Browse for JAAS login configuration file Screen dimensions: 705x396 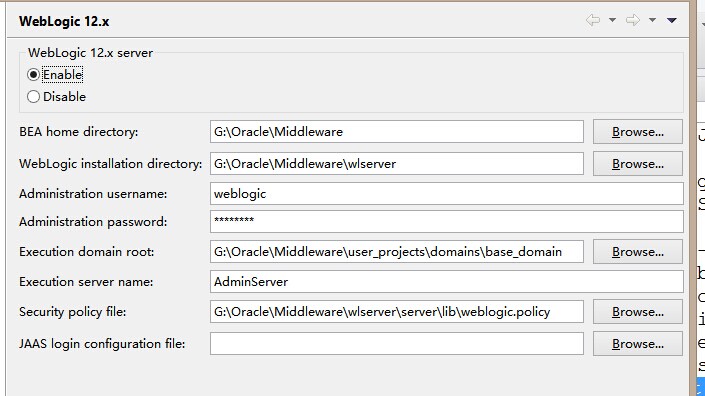[638, 344]
